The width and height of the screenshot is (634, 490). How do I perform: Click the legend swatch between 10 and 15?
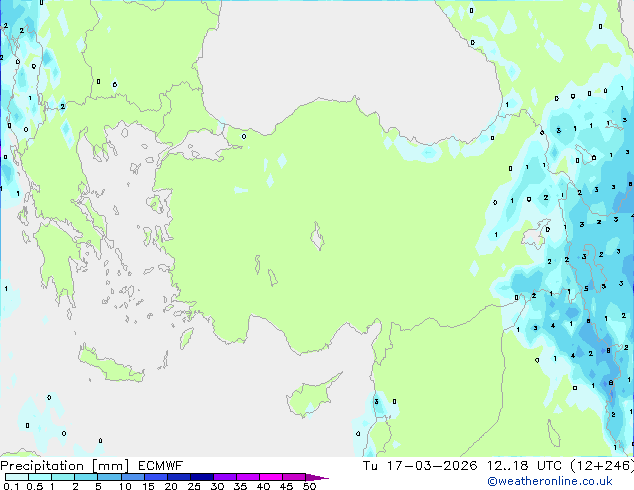pyautogui.click(x=132, y=477)
